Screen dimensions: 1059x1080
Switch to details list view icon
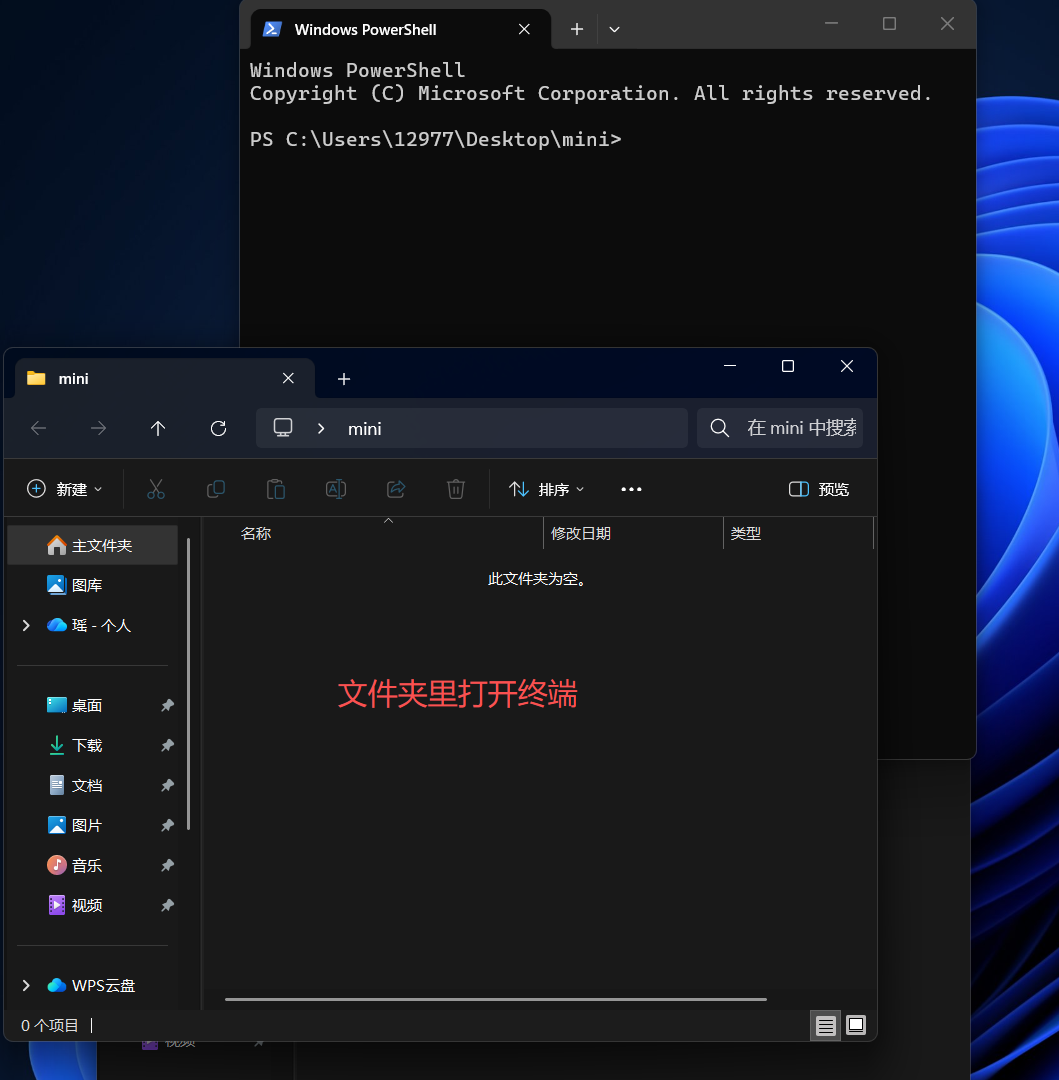click(826, 1026)
